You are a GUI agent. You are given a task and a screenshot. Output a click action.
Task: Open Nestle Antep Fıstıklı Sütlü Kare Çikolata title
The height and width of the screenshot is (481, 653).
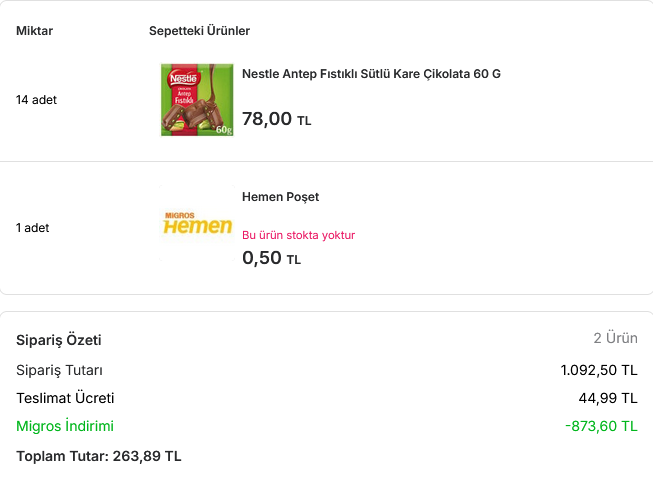(x=371, y=74)
